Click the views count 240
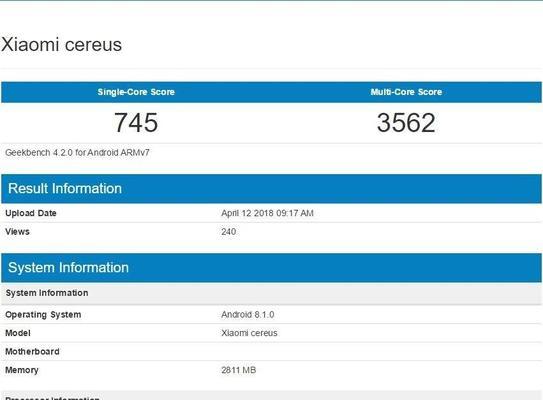 point(229,232)
